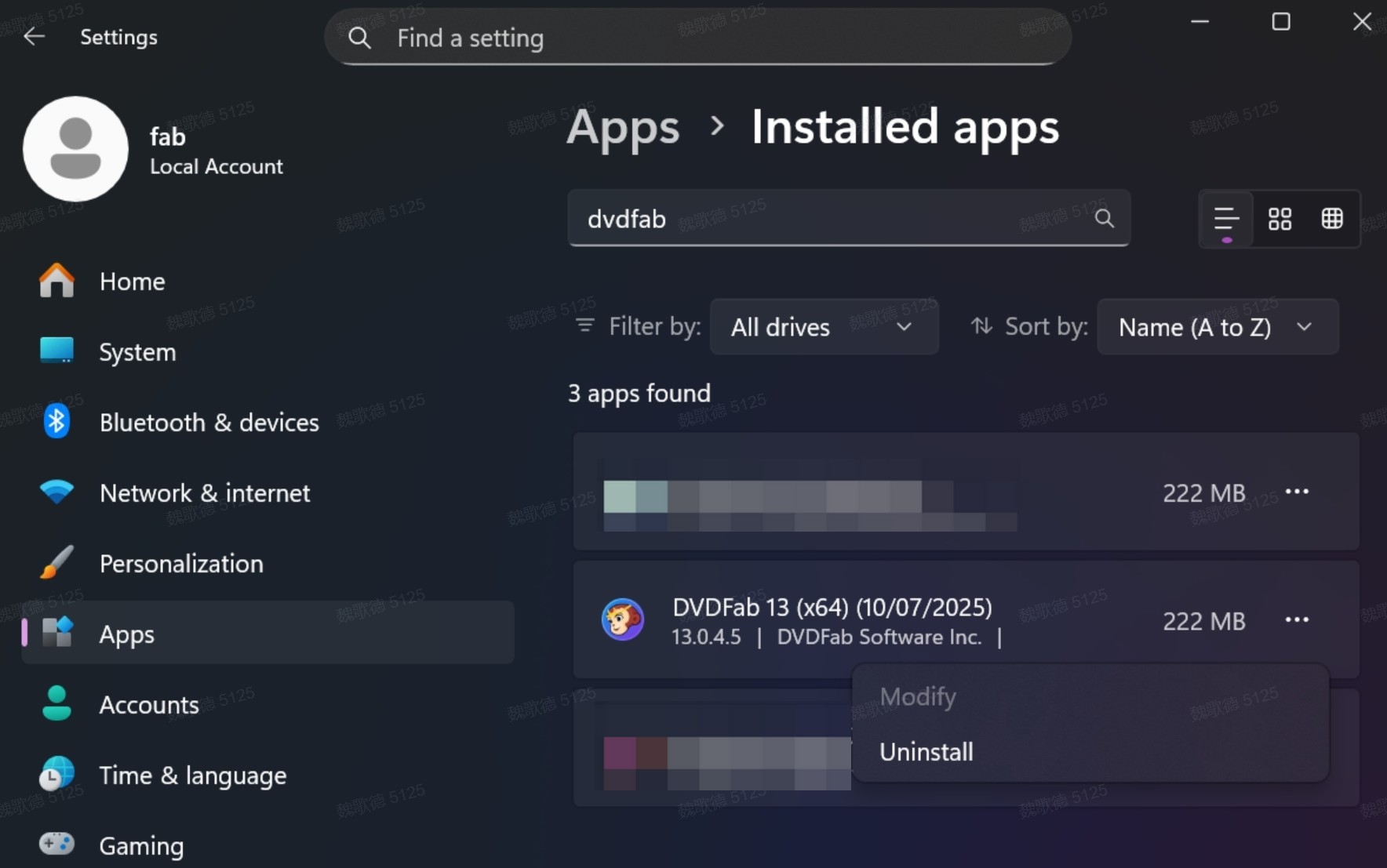Click the 3 apps found label

[639, 393]
